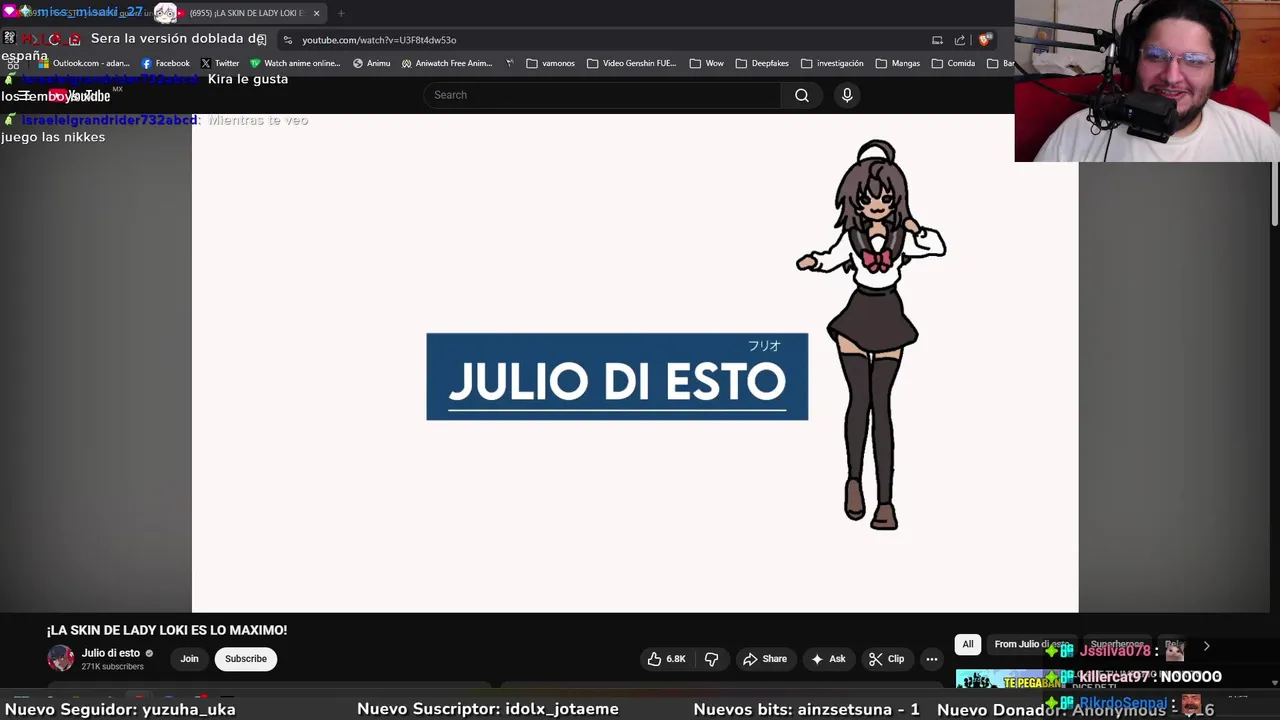Open Aniwatch Free Anime bookmark
This screenshot has height=720, width=1280.
[x=447, y=63]
